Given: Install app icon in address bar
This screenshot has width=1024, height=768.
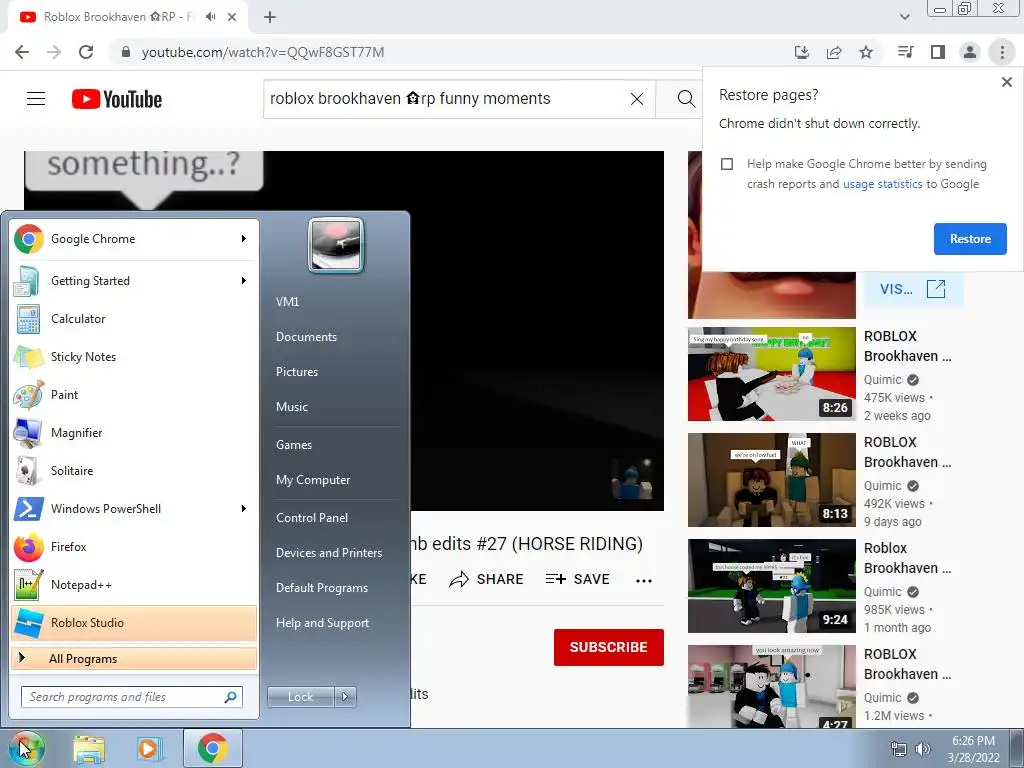Looking at the screenshot, I should pyautogui.click(x=802, y=52).
